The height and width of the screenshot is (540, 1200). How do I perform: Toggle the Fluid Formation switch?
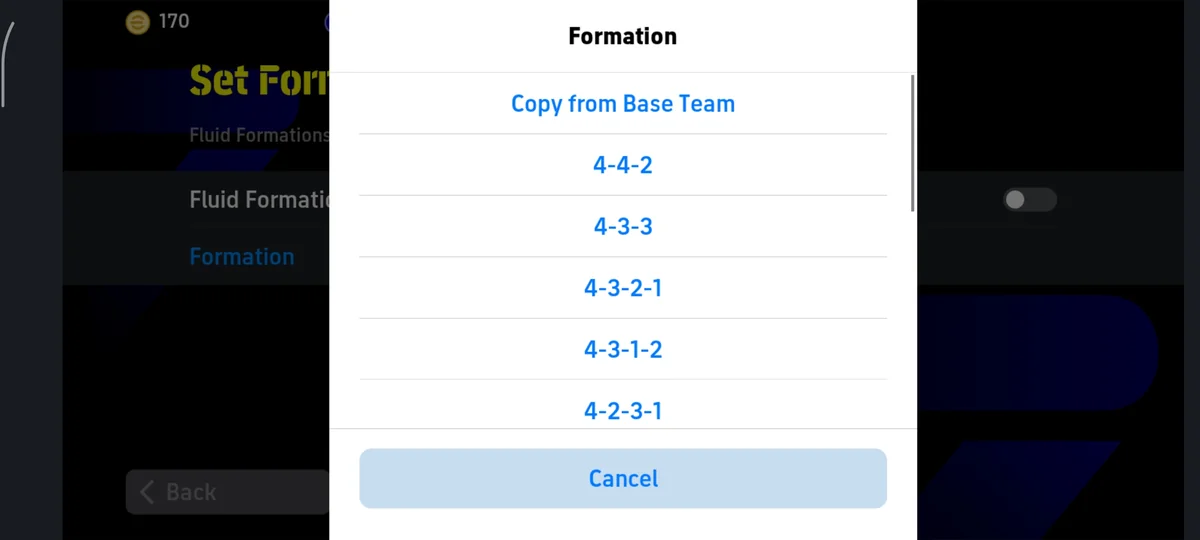click(x=1029, y=200)
